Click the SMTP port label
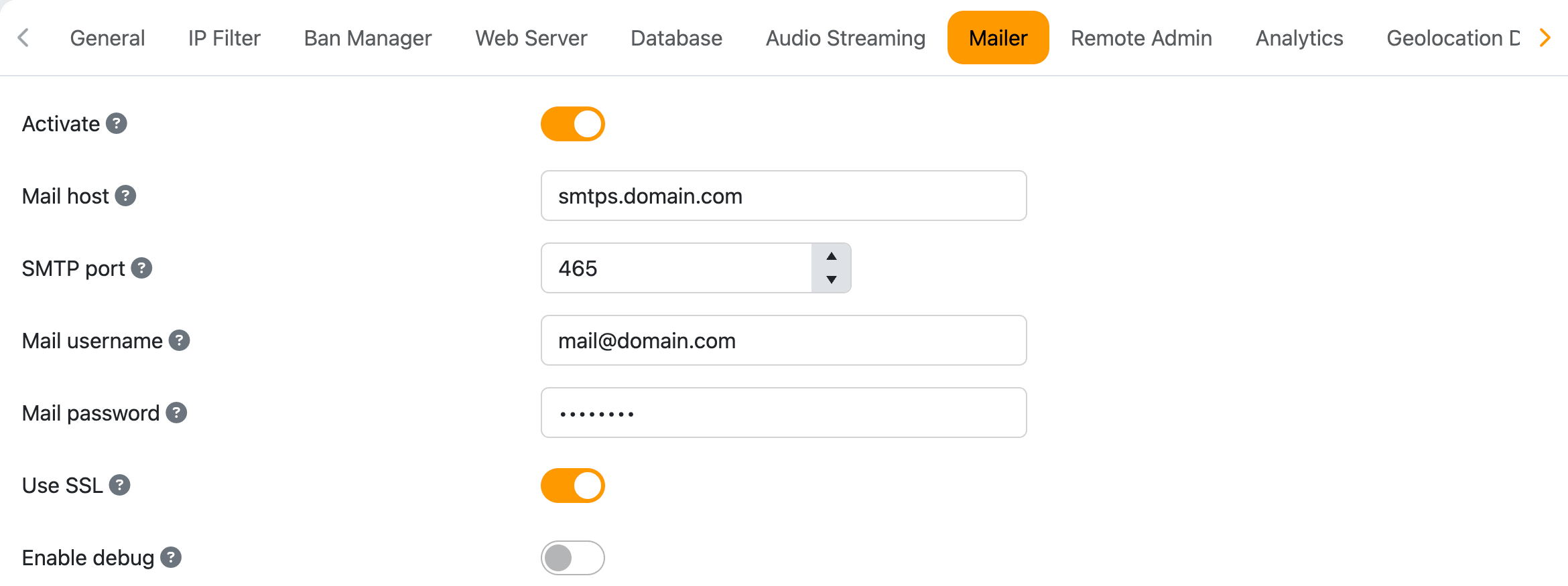This screenshot has height=586, width=1568. point(74,269)
